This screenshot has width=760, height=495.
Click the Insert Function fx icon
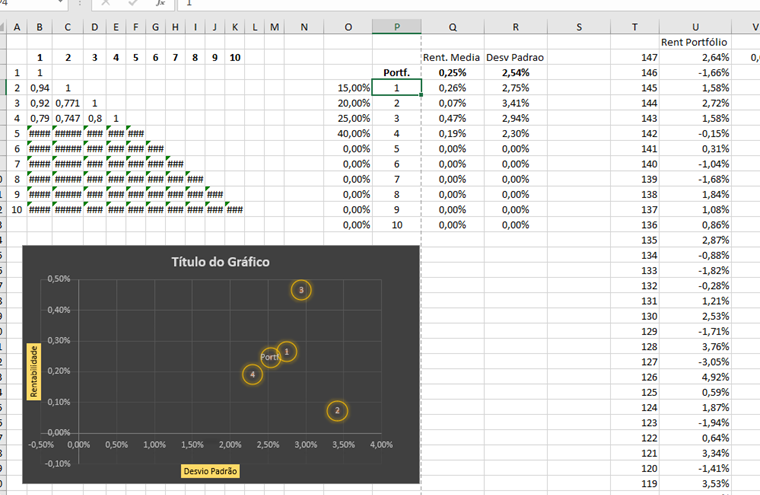pyautogui.click(x=160, y=4)
